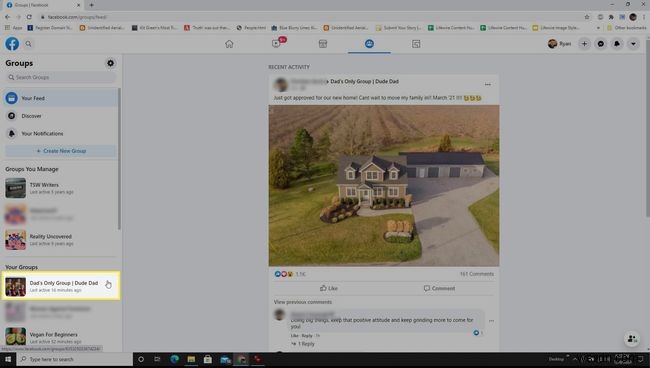Open browser extensions puzzle icon
Image resolution: width=650 pixels, height=368 pixels.
611,17
